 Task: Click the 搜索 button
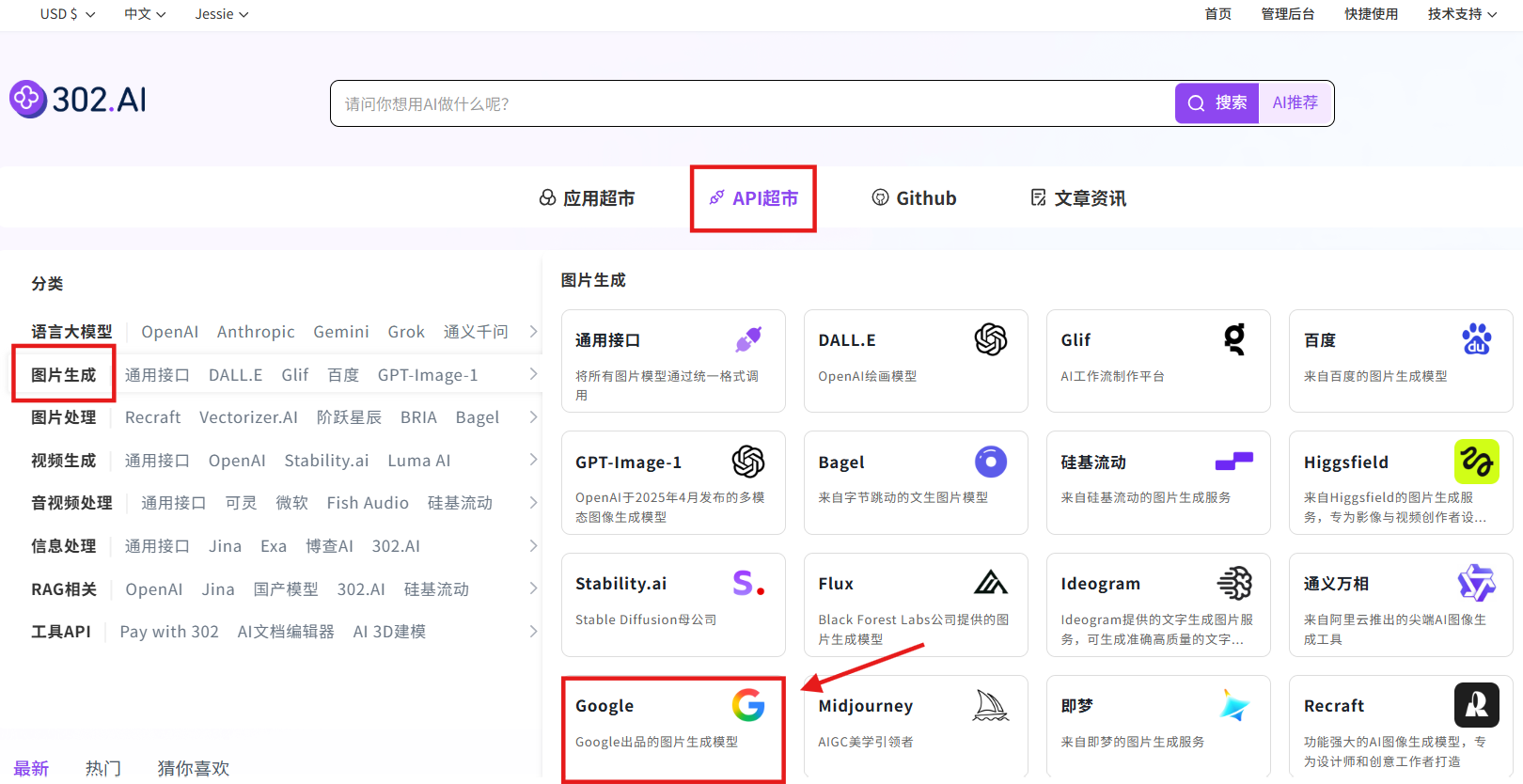coord(1217,103)
